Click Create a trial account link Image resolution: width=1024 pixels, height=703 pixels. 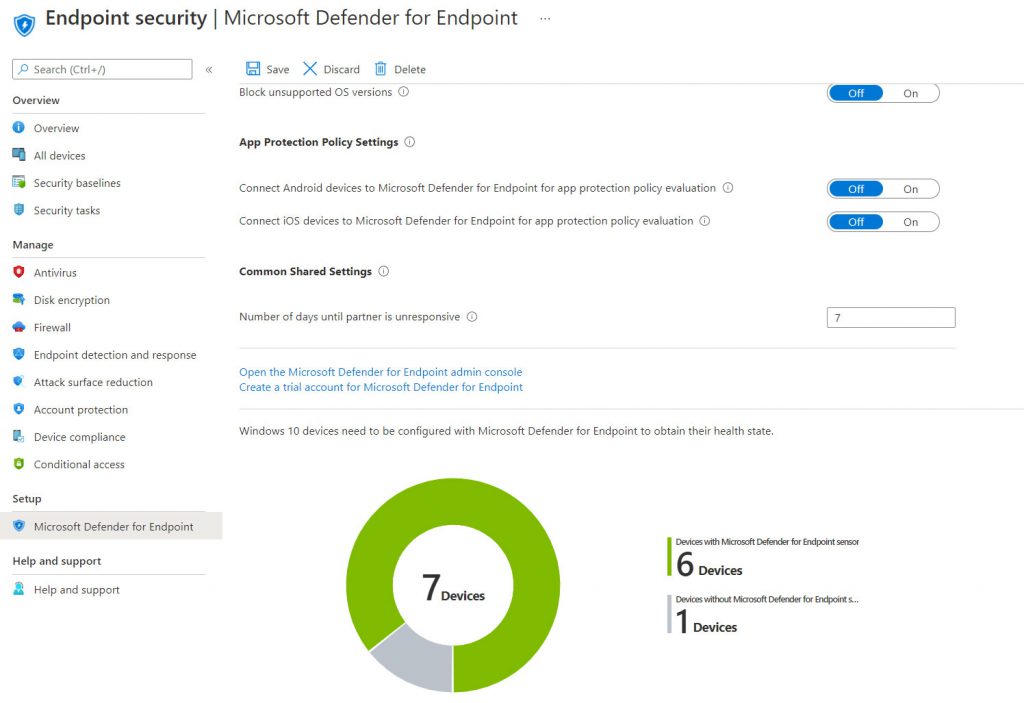[381, 387]
